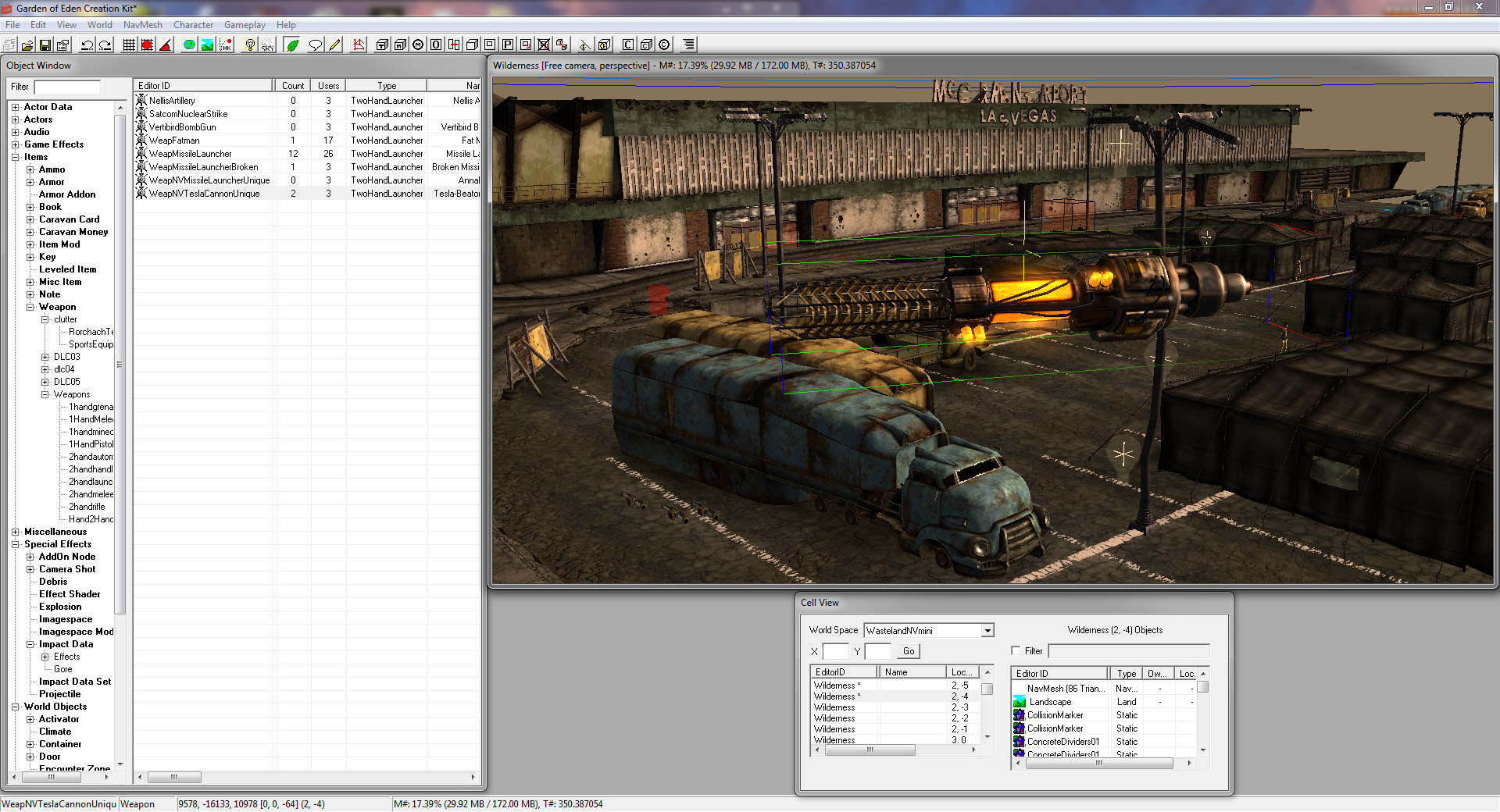This screenshot has width=1500, height=812.
Task: Toggle the green leaf grass icon
Action: [292, 45]
